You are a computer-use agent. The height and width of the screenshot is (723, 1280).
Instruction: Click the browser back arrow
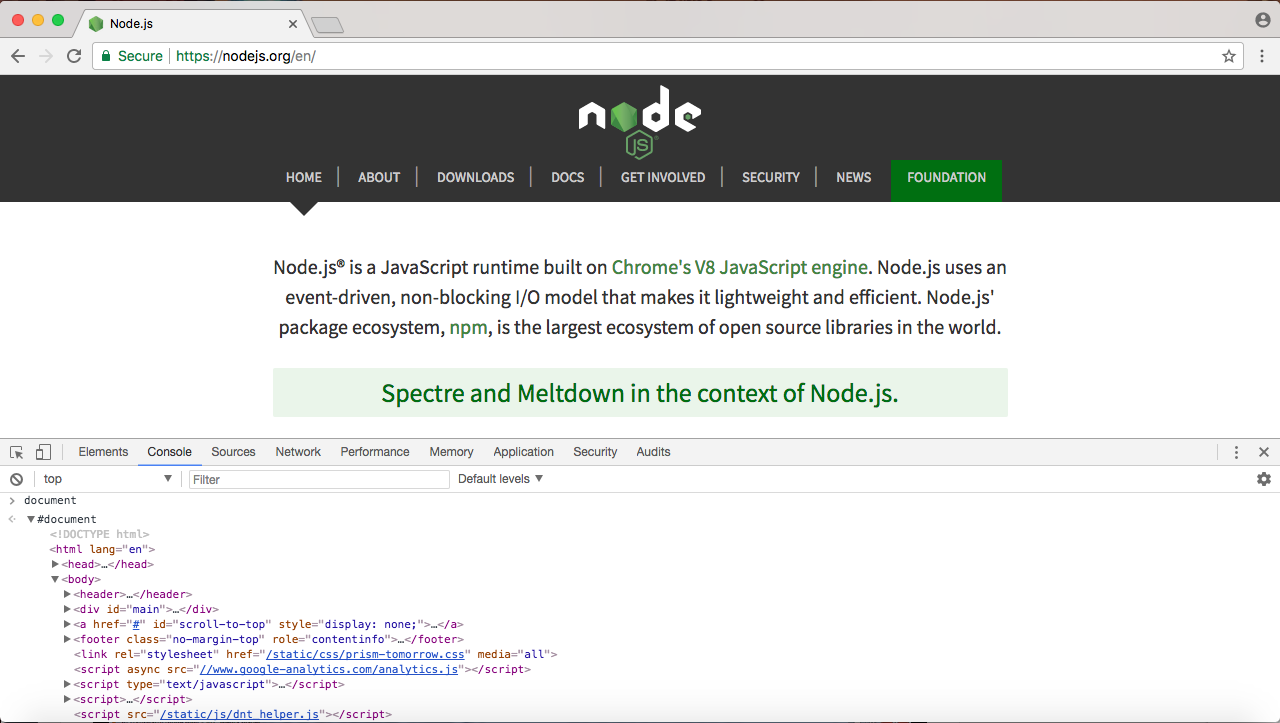(x=18, y=56)
